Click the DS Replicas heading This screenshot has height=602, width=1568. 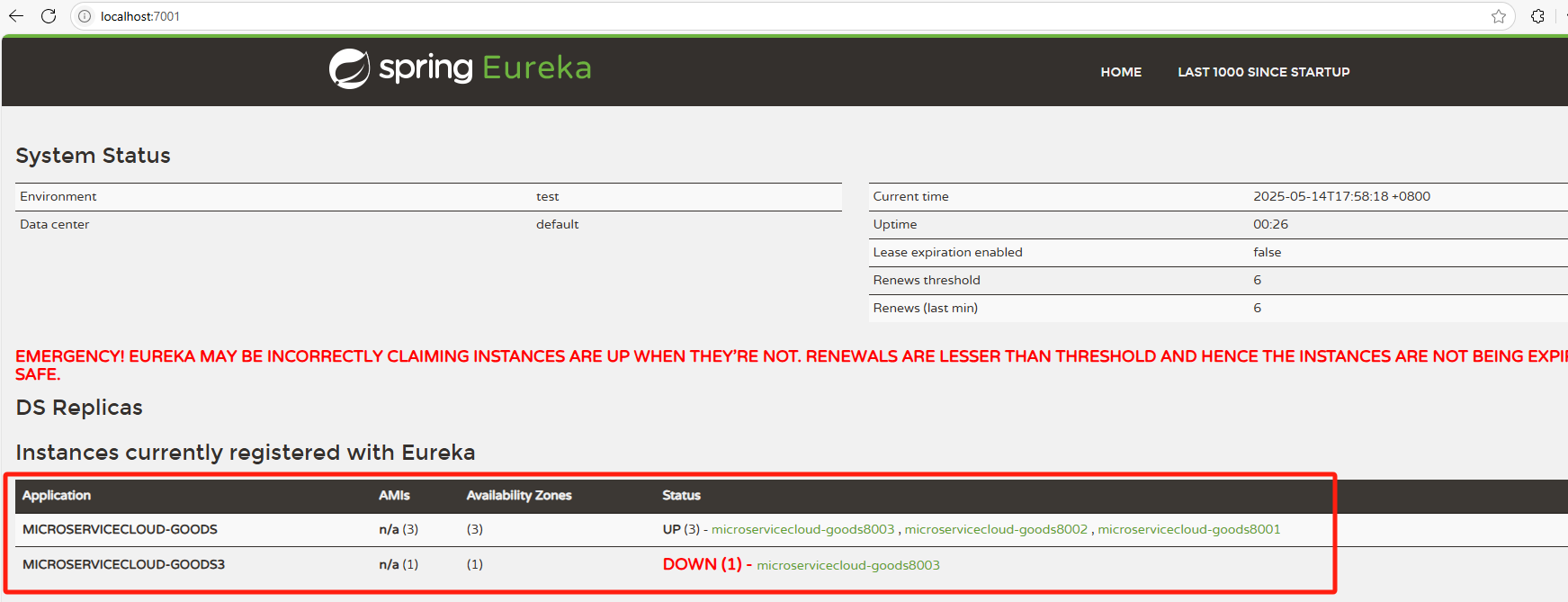pyautogui.click(x=79, y=408)
